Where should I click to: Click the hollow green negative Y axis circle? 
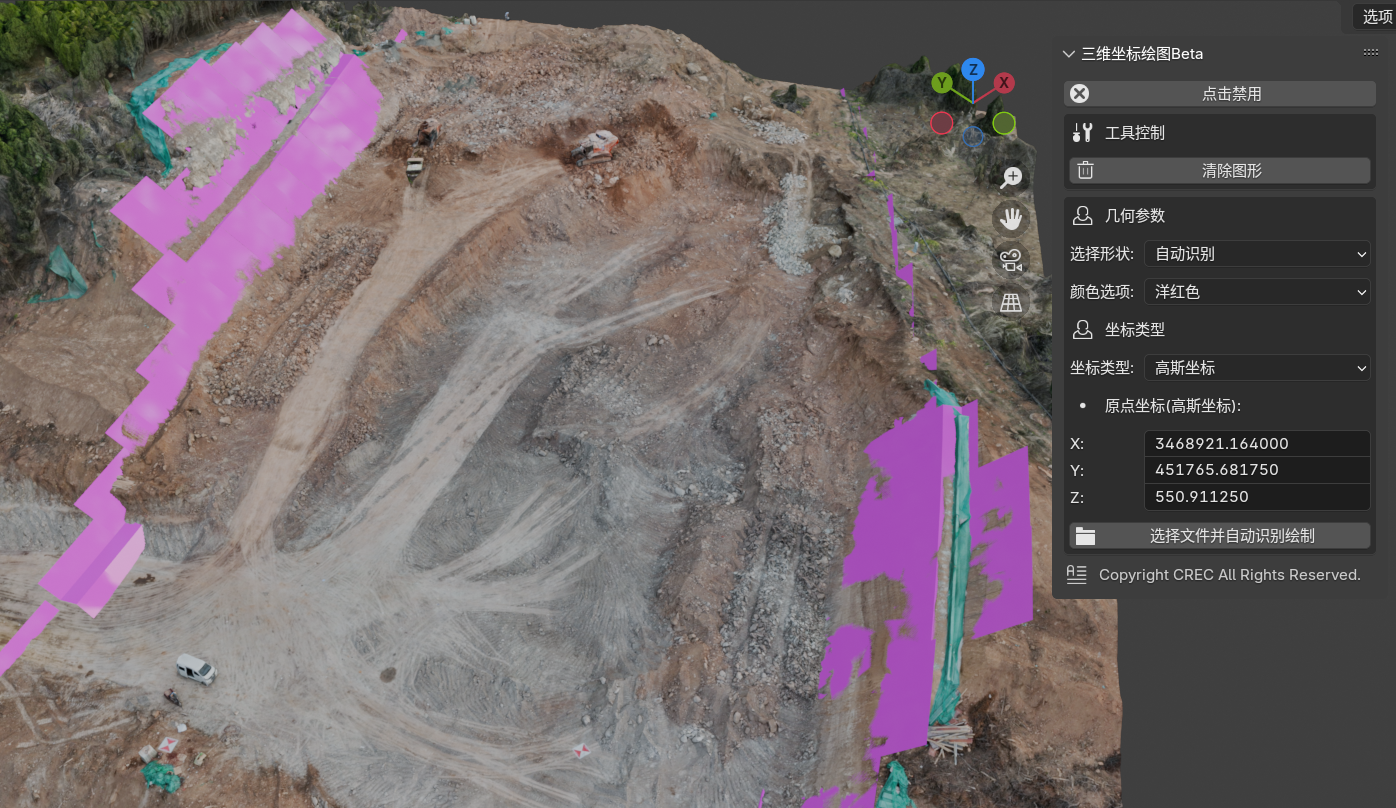(1004, 123)
